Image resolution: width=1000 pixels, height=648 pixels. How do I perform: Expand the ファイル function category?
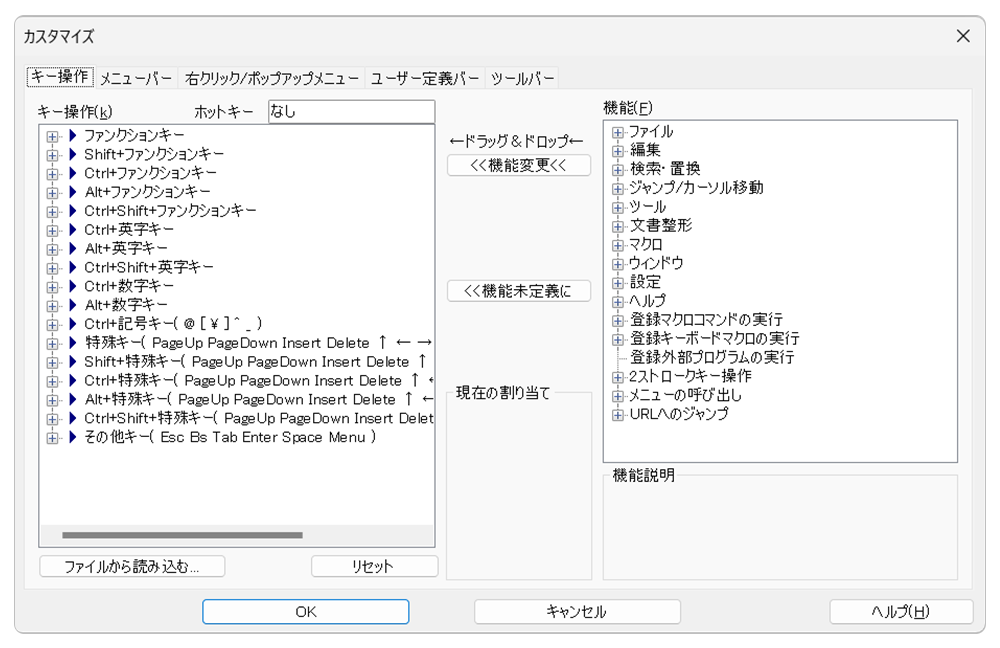point(618,132)
